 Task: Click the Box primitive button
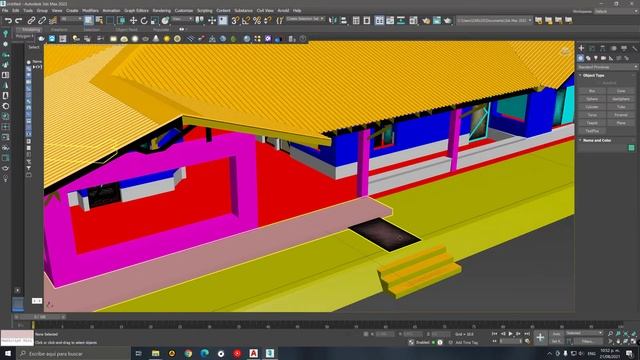tap(592, 91)
